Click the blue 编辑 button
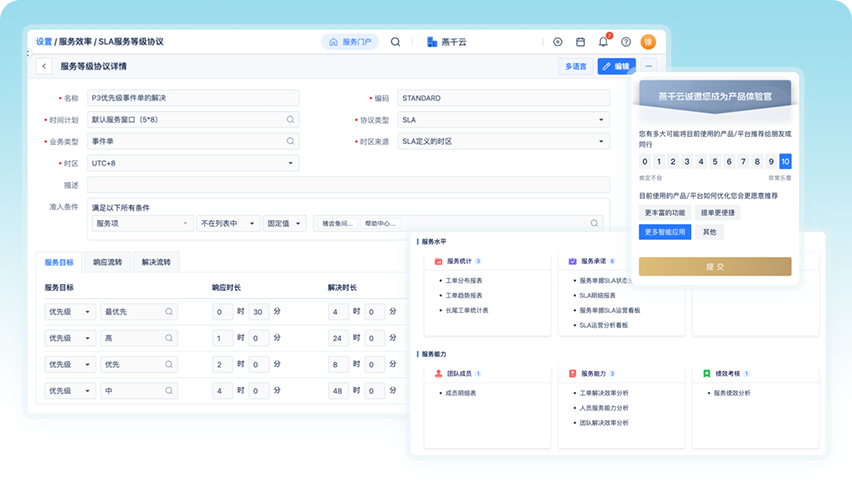This screenshot has width=852, height=495. (616, 67)
